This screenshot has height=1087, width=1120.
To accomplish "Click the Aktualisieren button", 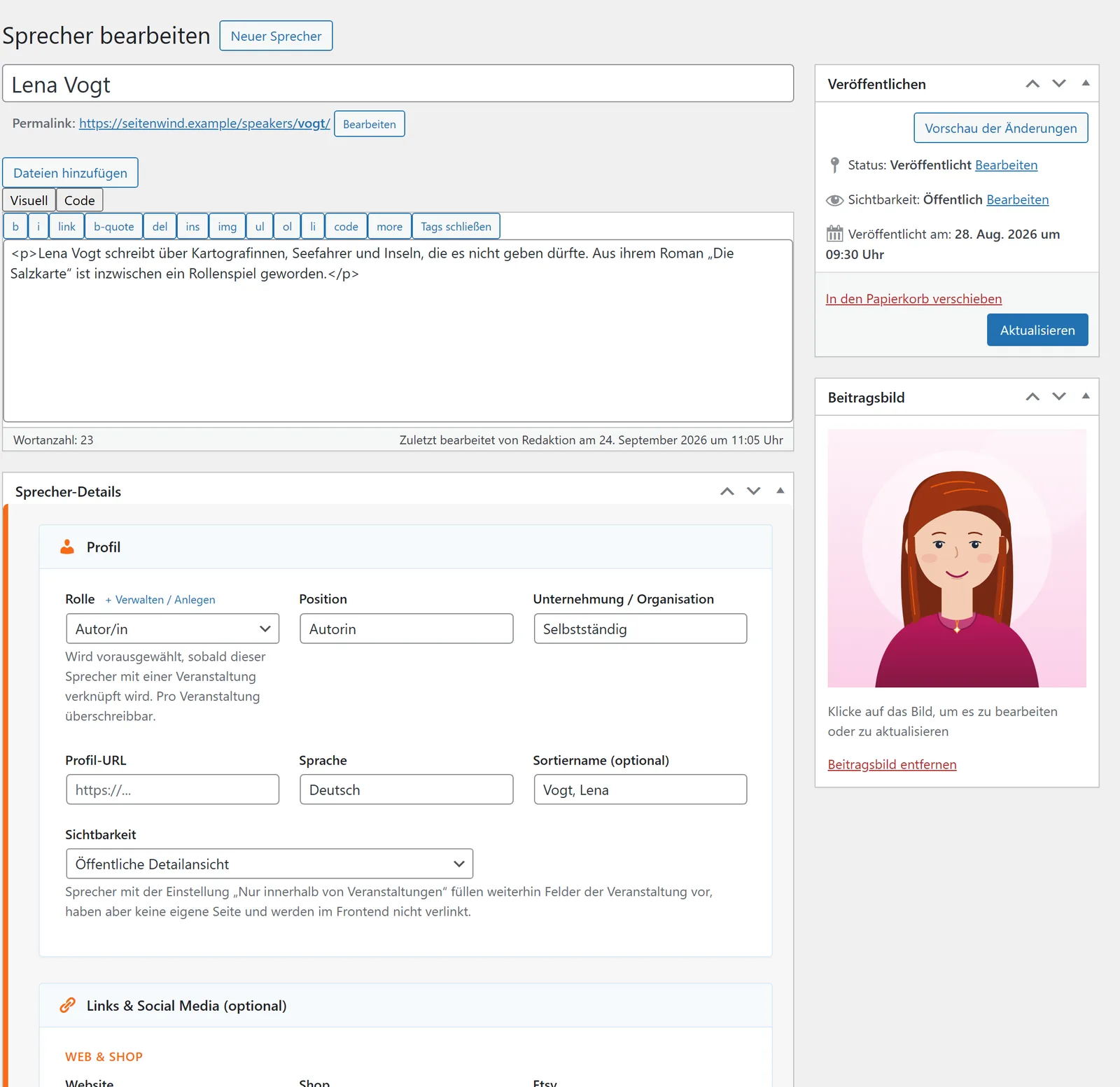I will 1037,330.
